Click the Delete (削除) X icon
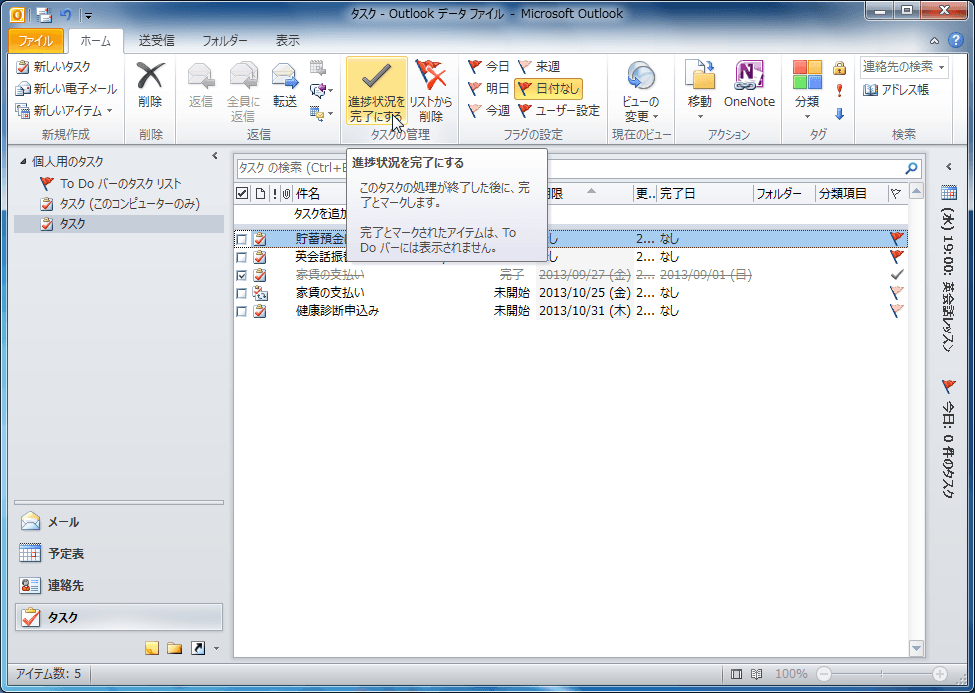975x693 pixels. point(150,77)
